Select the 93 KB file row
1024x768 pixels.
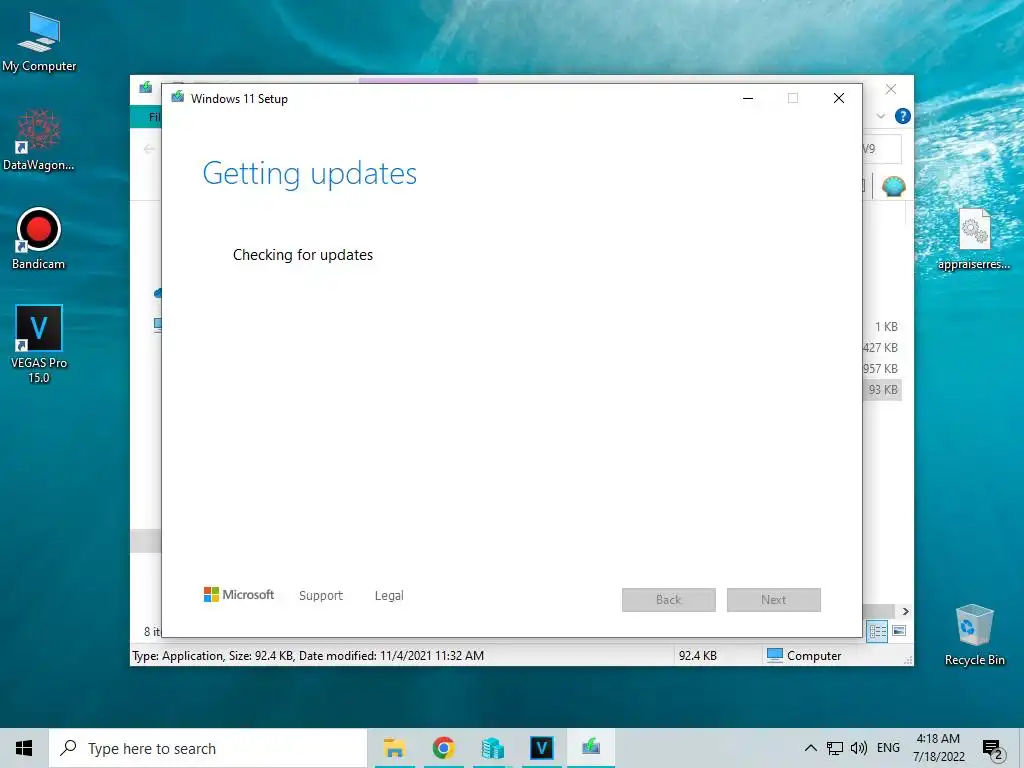[882, 390]
